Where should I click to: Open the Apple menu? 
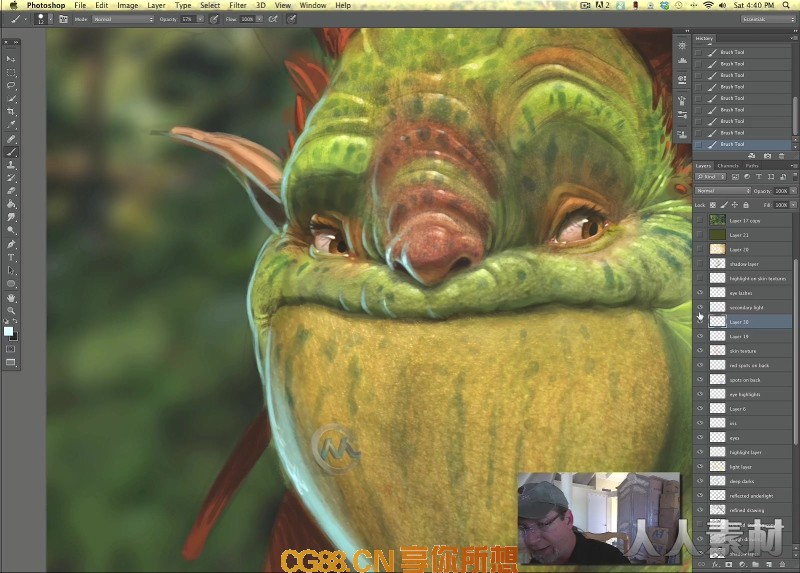(14, 5)
